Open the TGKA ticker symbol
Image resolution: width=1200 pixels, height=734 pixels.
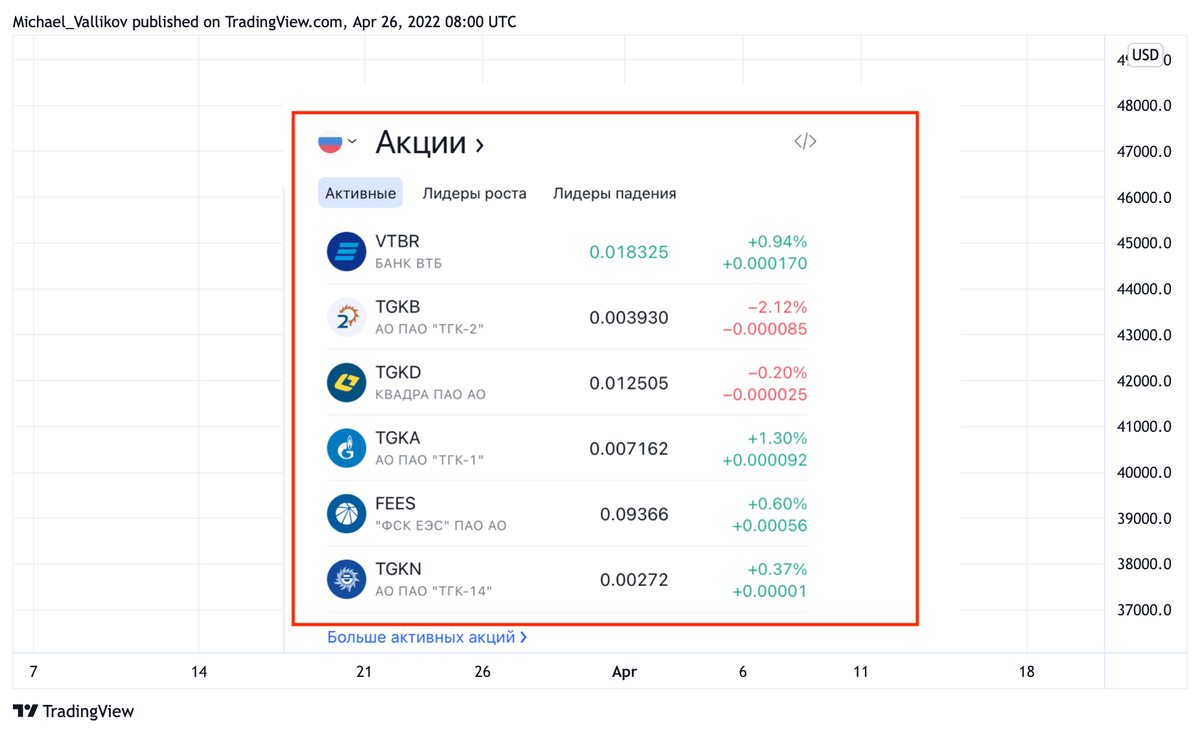coord(397,438)
